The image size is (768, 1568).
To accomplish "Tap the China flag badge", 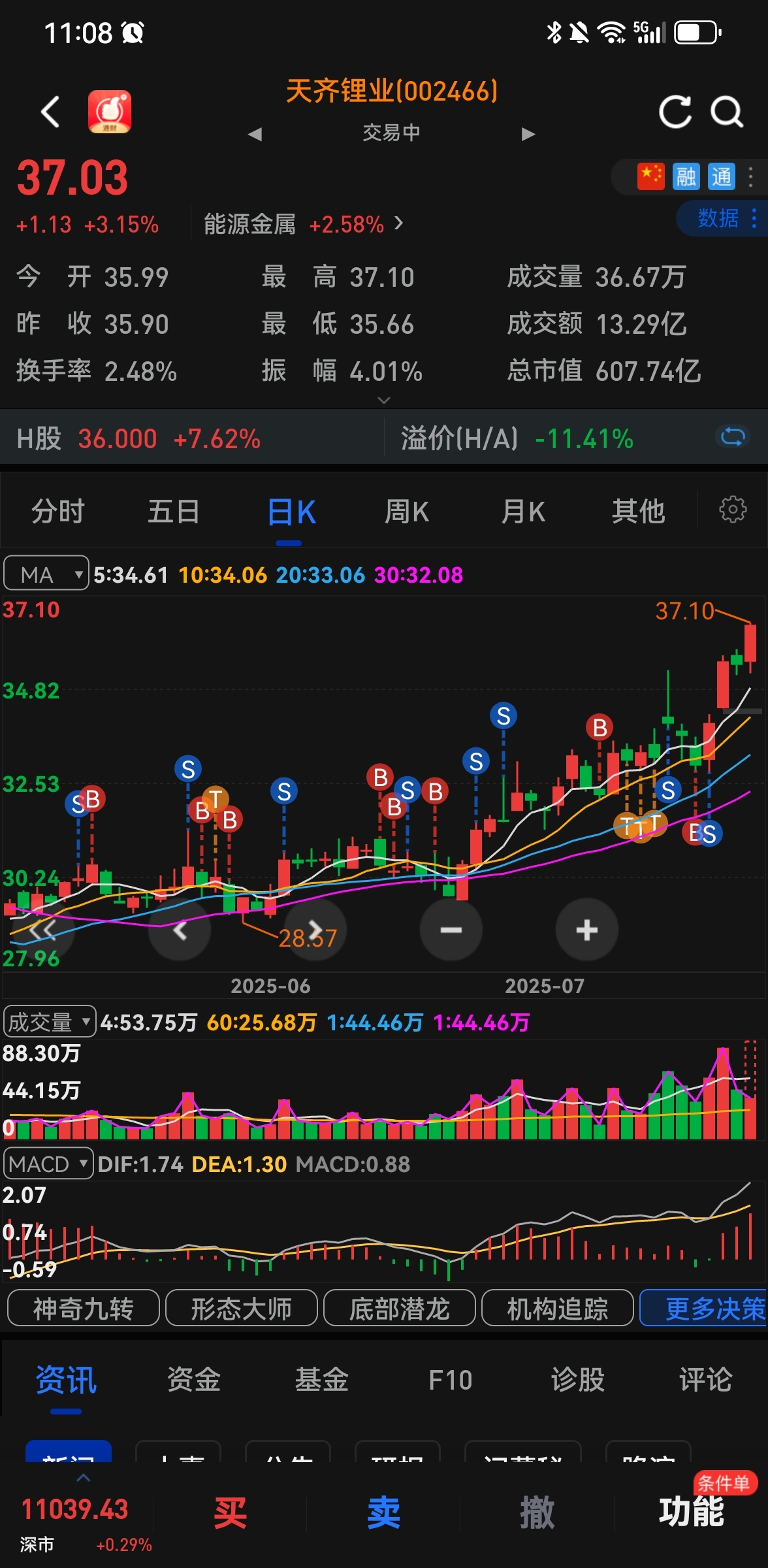I will [650, 176].
